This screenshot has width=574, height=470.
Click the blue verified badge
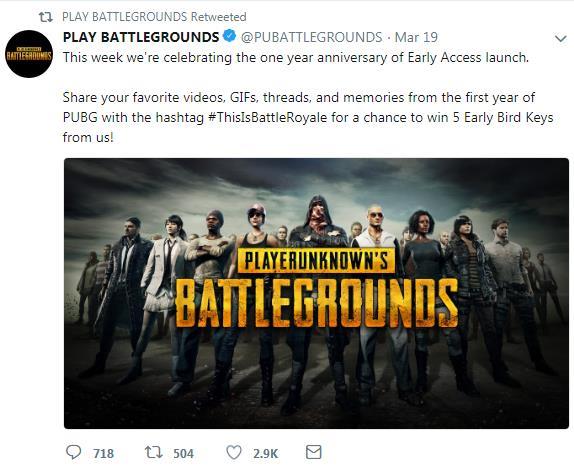pyautogui.click(x=229, y=36)
